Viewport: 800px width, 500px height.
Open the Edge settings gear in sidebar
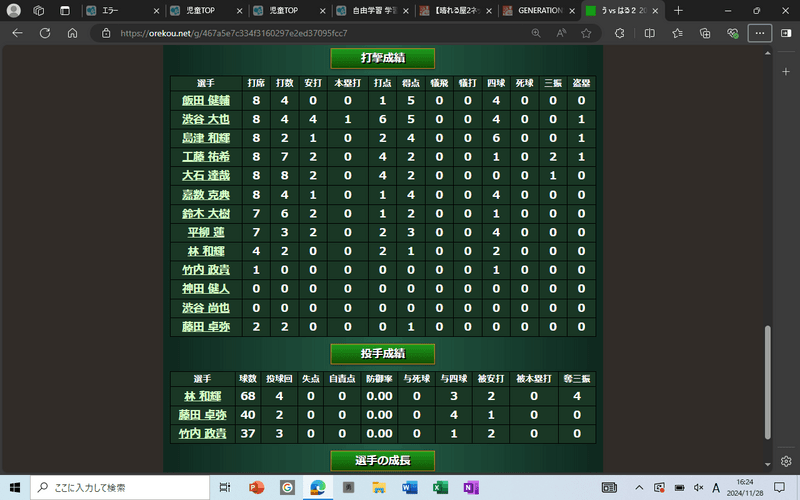pos(786,461)
